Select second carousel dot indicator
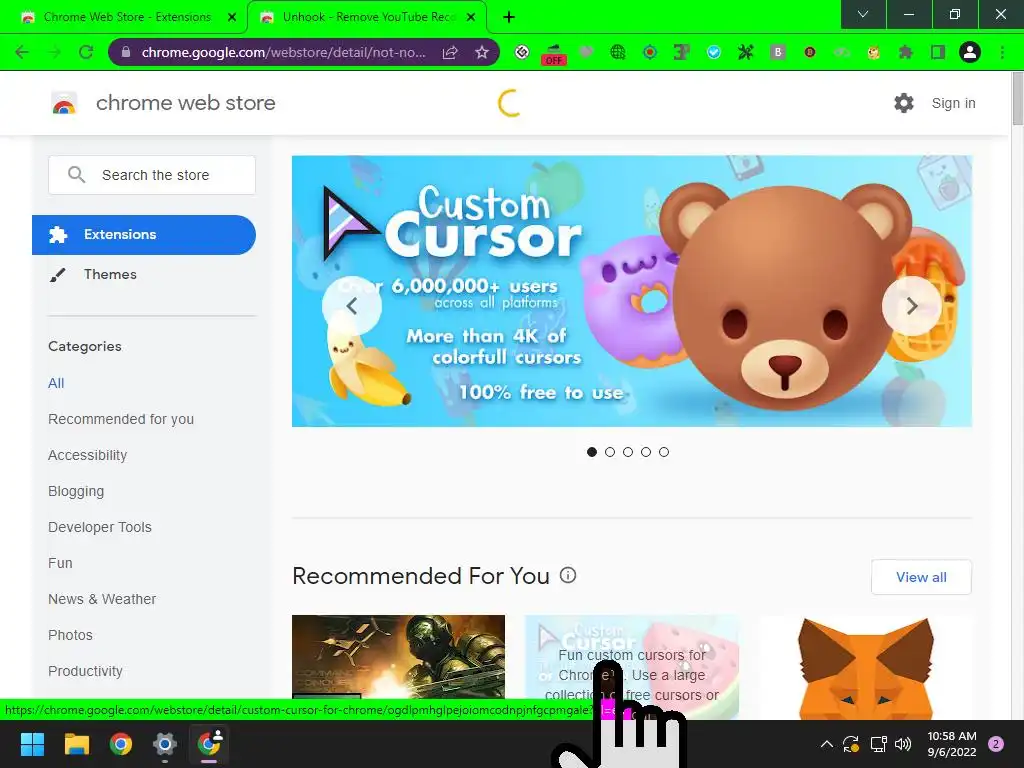 [x=610, y=452]
